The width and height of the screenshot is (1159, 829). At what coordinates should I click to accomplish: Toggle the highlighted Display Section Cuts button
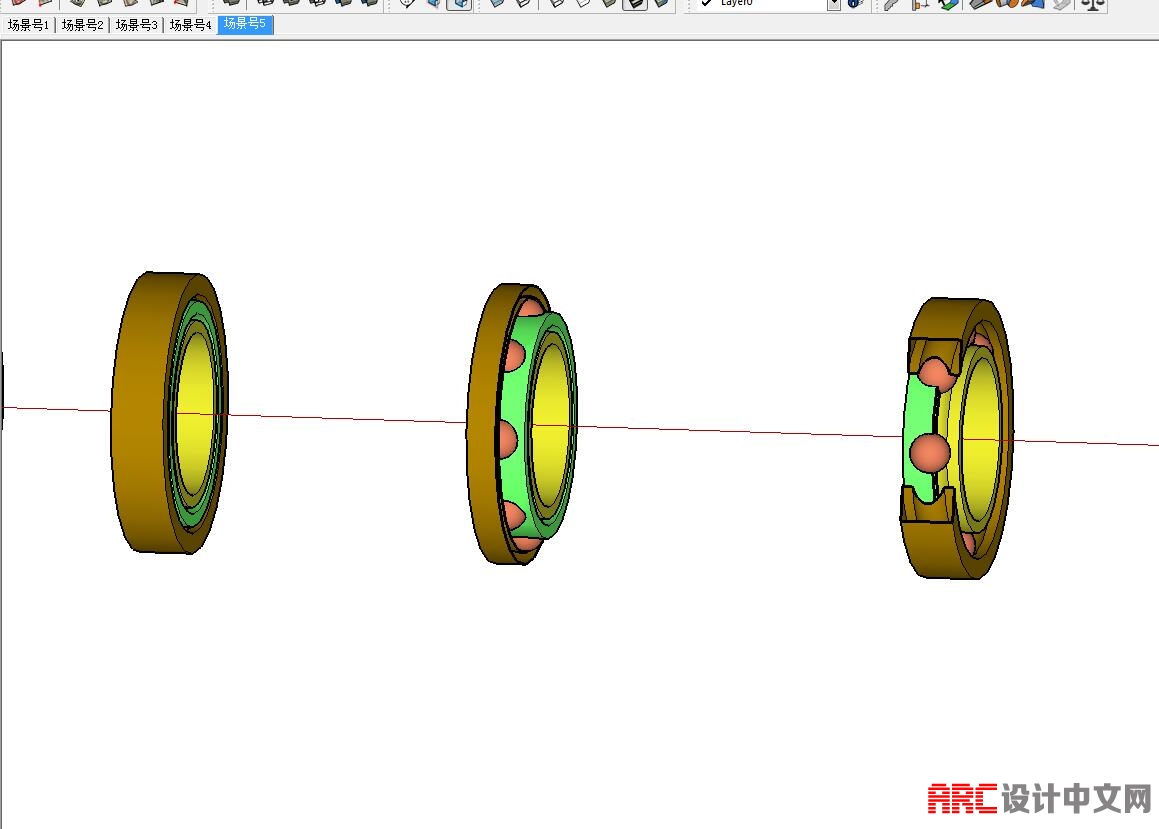point(459,3)
